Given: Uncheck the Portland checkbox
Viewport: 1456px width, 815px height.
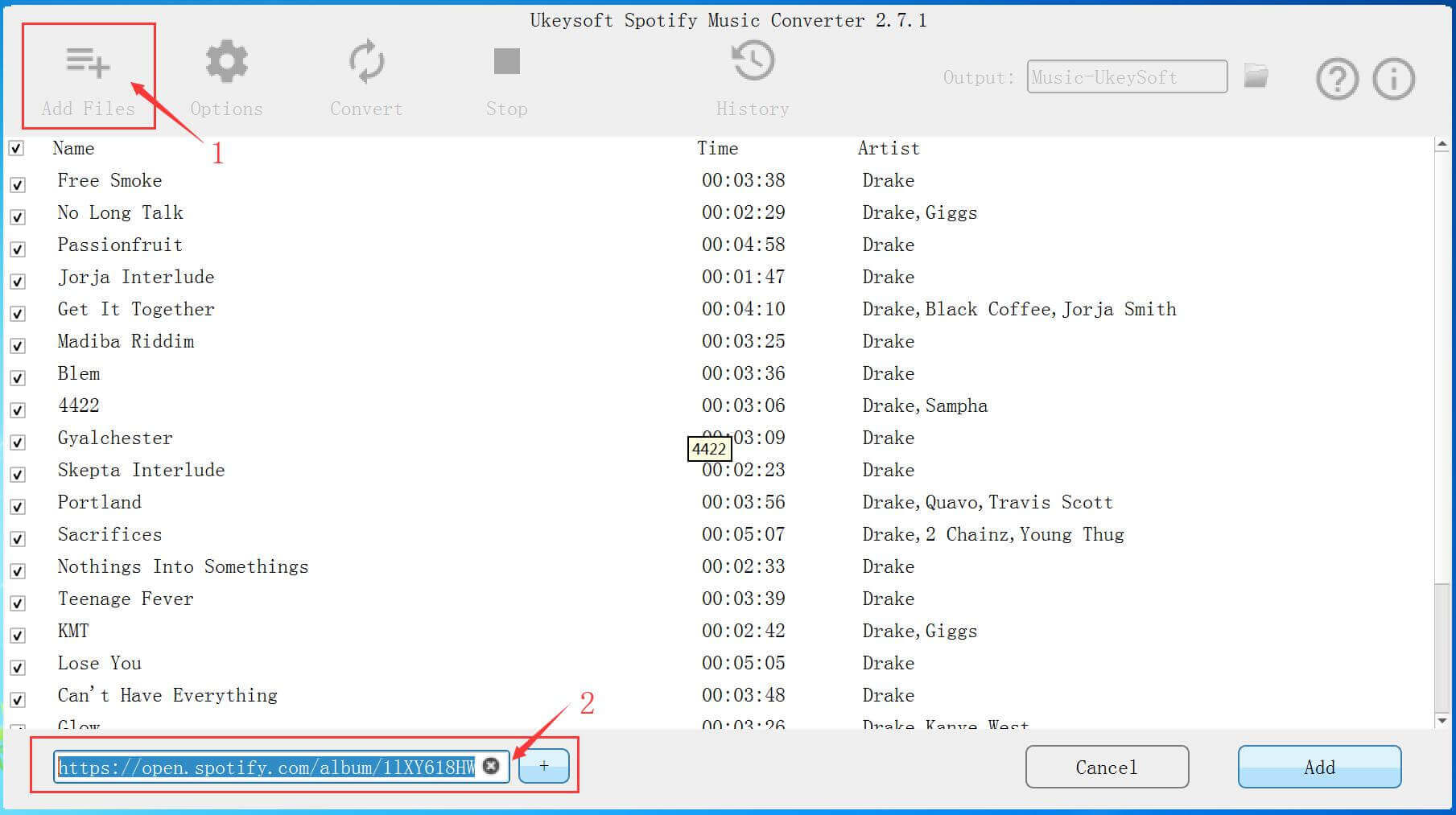Looking at the screenshot, I should (x=17, y=507).
